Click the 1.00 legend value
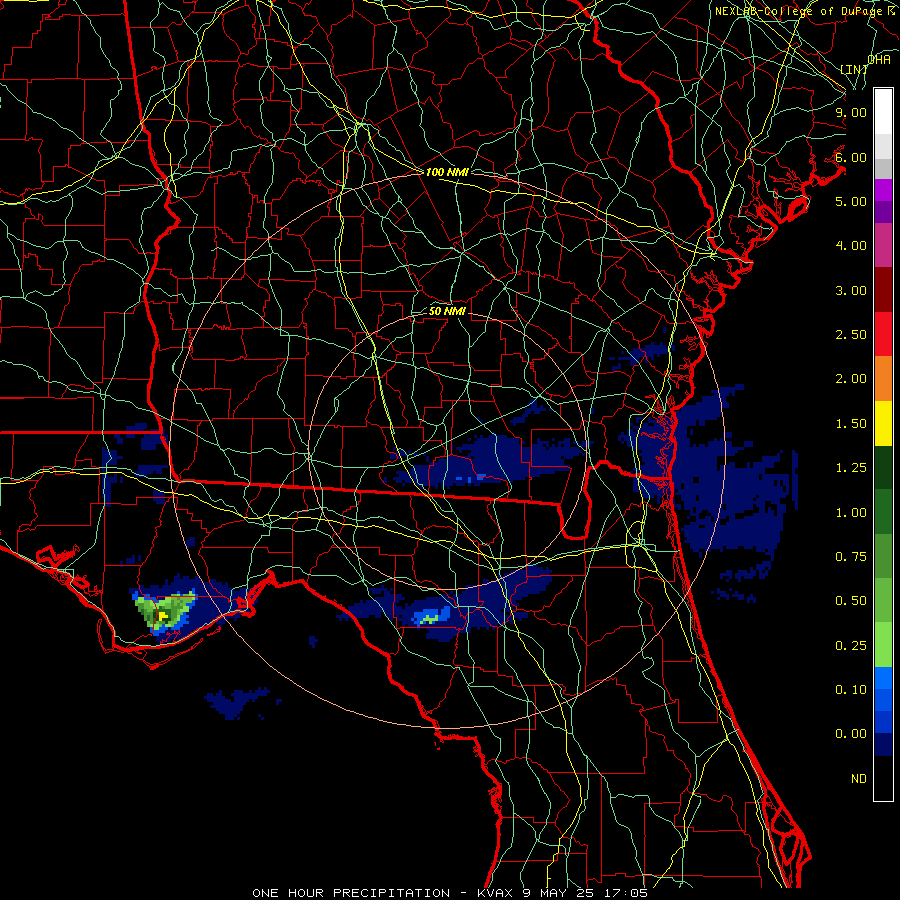 click(x=851, y=513)
